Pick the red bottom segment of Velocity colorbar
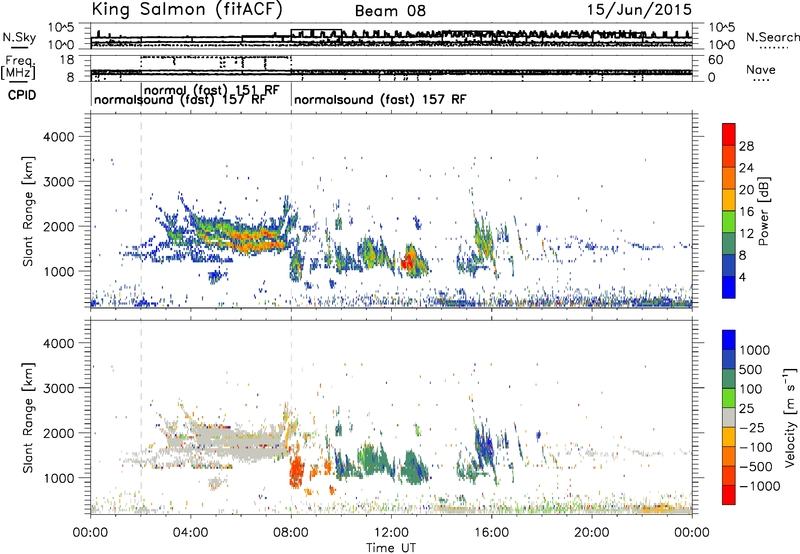Image resolution: width=800 pixels, height=554 pixels. [x=729, y=495]
